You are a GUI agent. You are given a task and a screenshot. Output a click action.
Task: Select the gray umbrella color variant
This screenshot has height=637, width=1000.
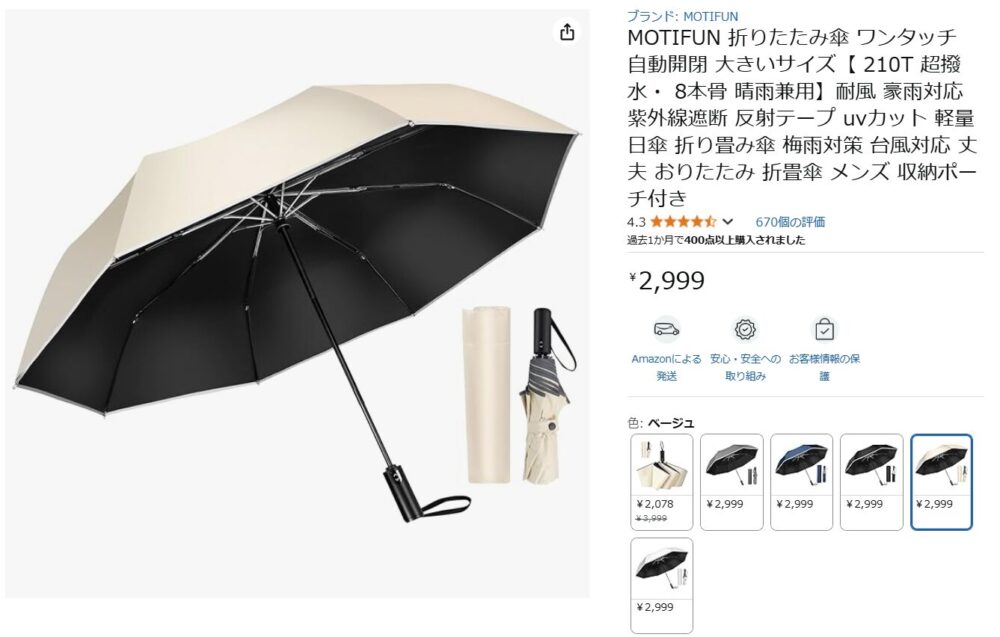coord(732,482)
